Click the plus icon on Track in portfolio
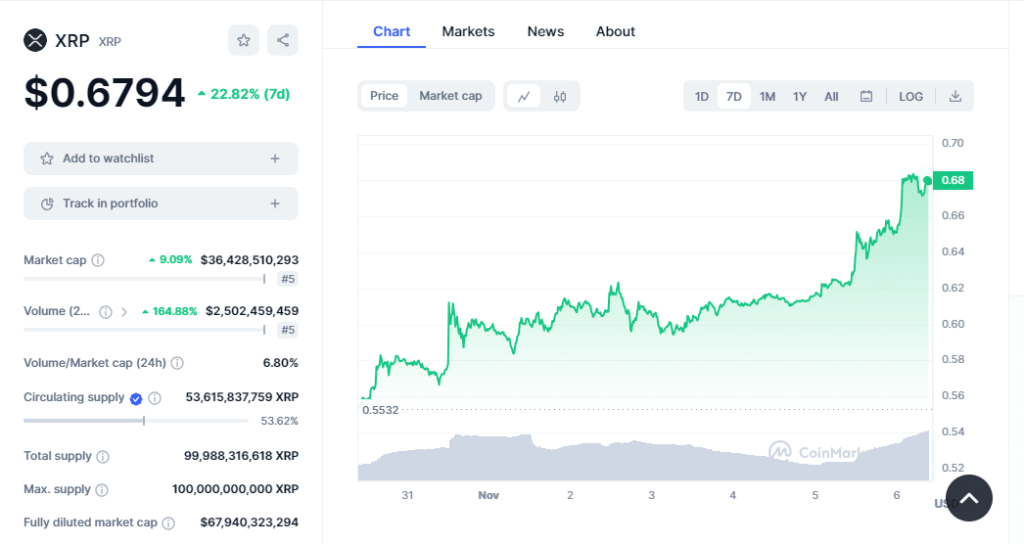The height and width of the screenshot is (544, 1024). click(275, 204)
